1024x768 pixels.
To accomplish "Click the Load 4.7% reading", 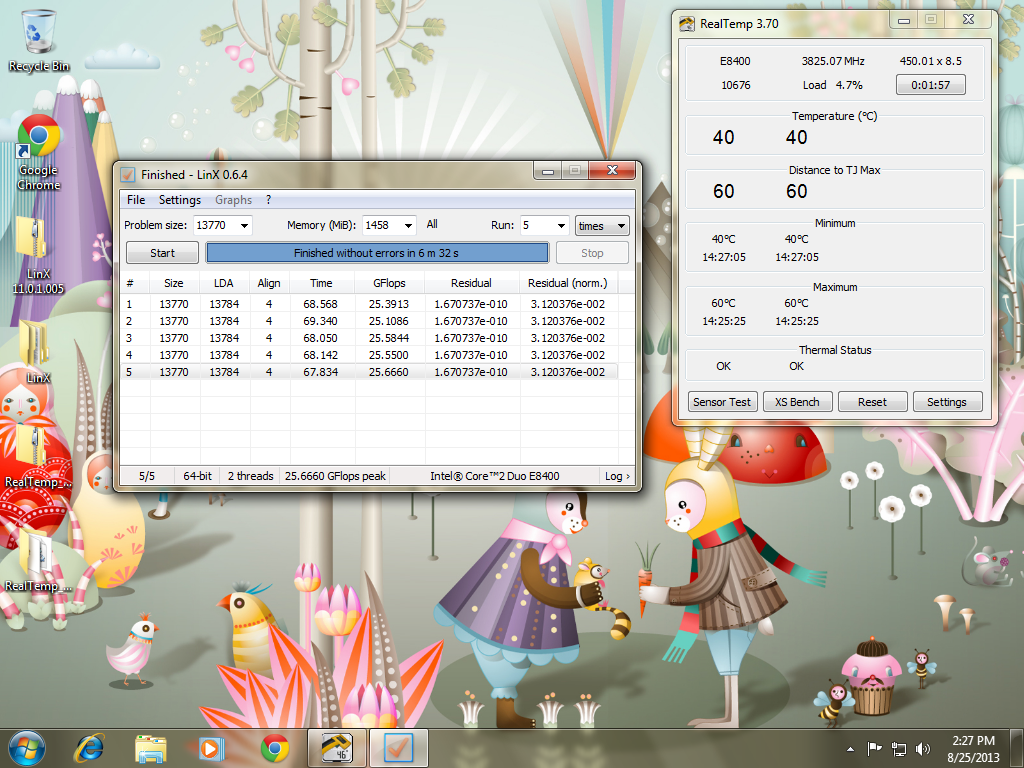I will tap(832, 85).
